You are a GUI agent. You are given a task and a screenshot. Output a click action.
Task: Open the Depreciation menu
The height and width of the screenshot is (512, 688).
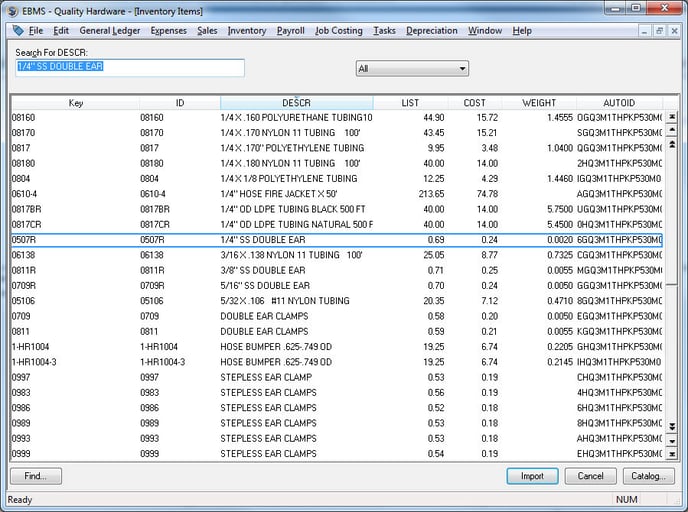[x=432, y=31]
